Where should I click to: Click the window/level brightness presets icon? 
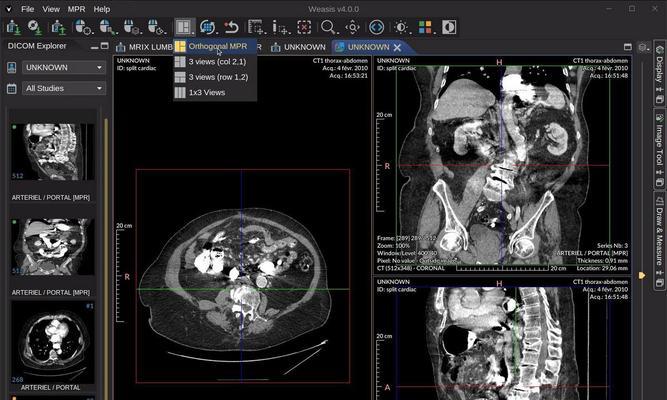click(x=401, y=27)
